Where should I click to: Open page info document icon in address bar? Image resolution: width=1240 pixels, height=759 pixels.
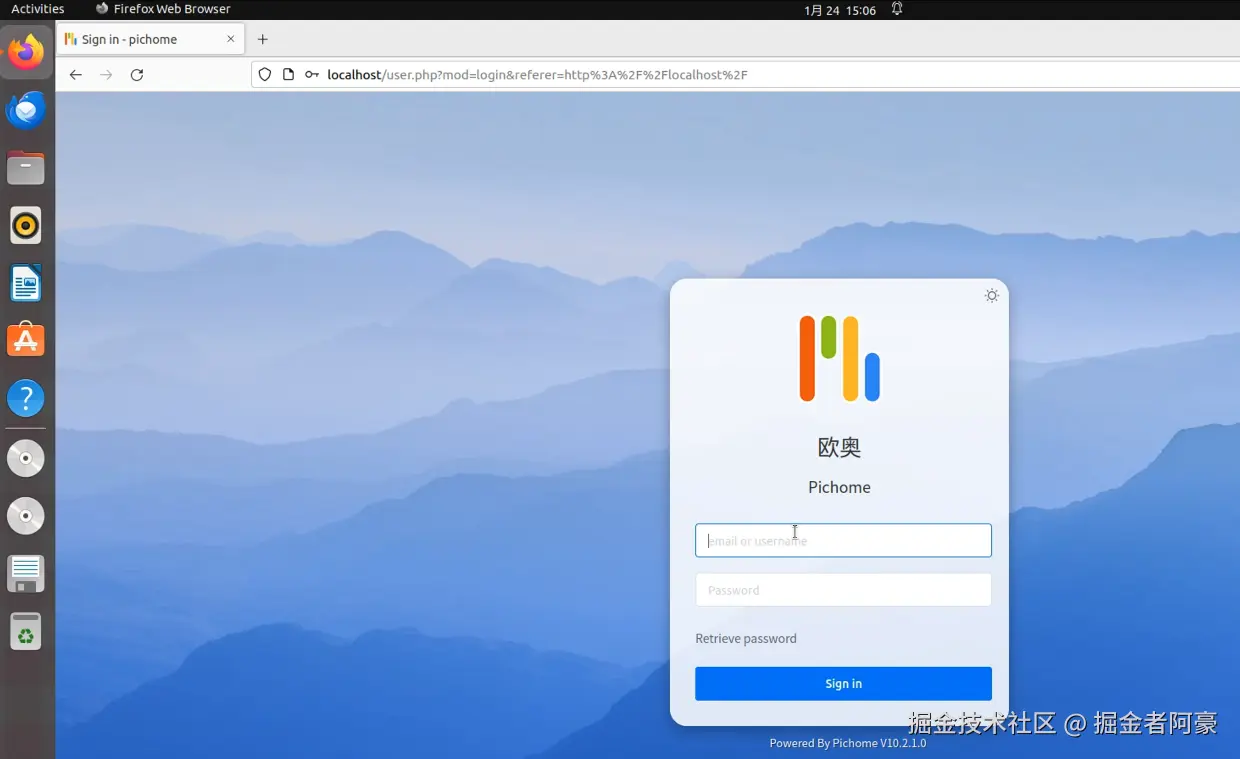pyautogui.click(x=288, y=75)
